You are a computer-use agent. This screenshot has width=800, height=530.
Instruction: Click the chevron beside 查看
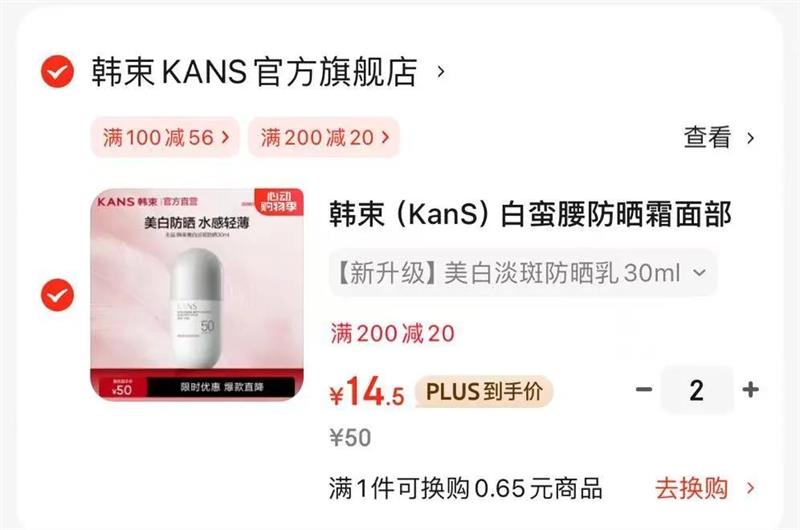tap(750, 138)
